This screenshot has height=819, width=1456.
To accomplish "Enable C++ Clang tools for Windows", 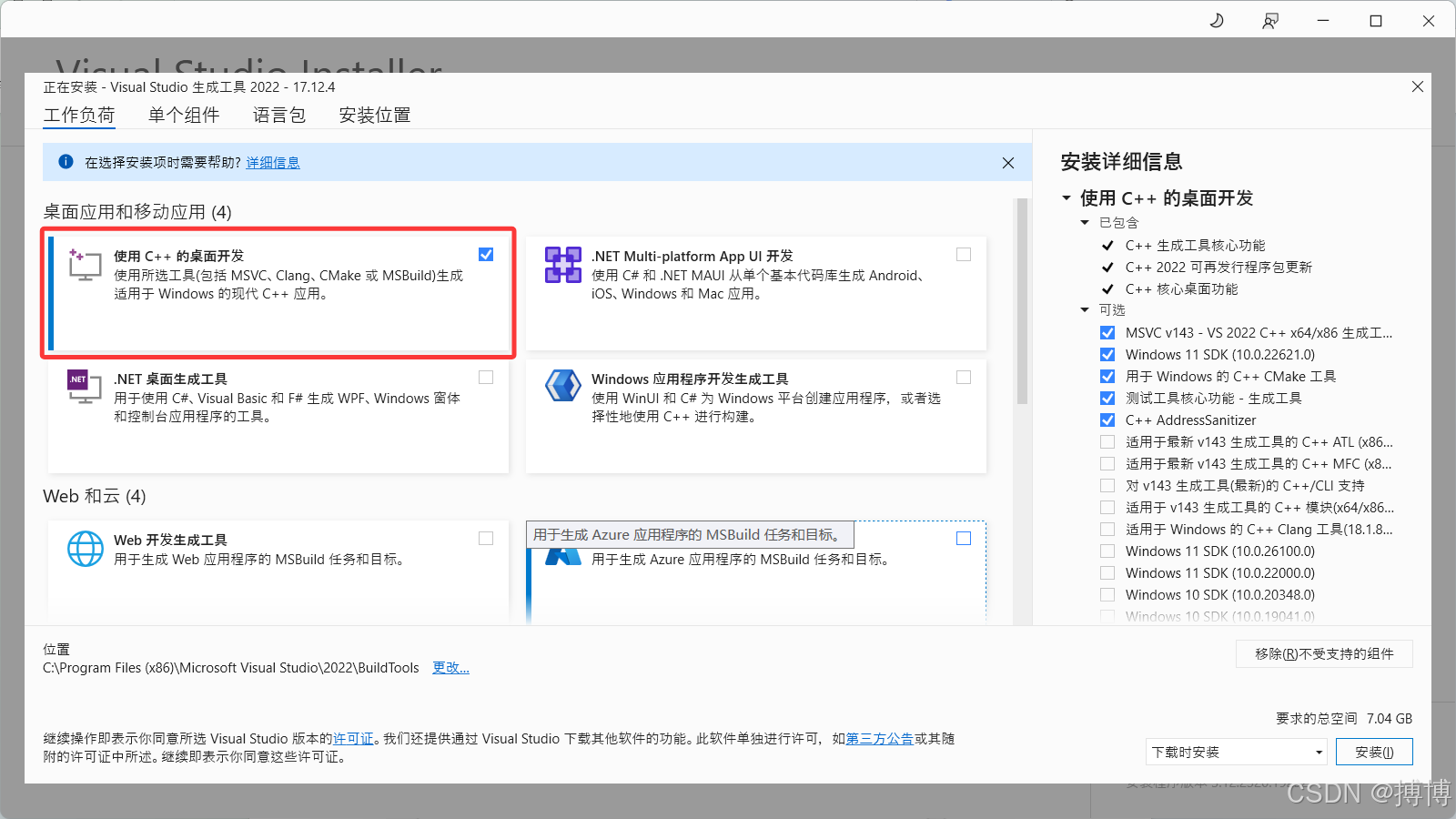I will click(x=1107, y=530).
